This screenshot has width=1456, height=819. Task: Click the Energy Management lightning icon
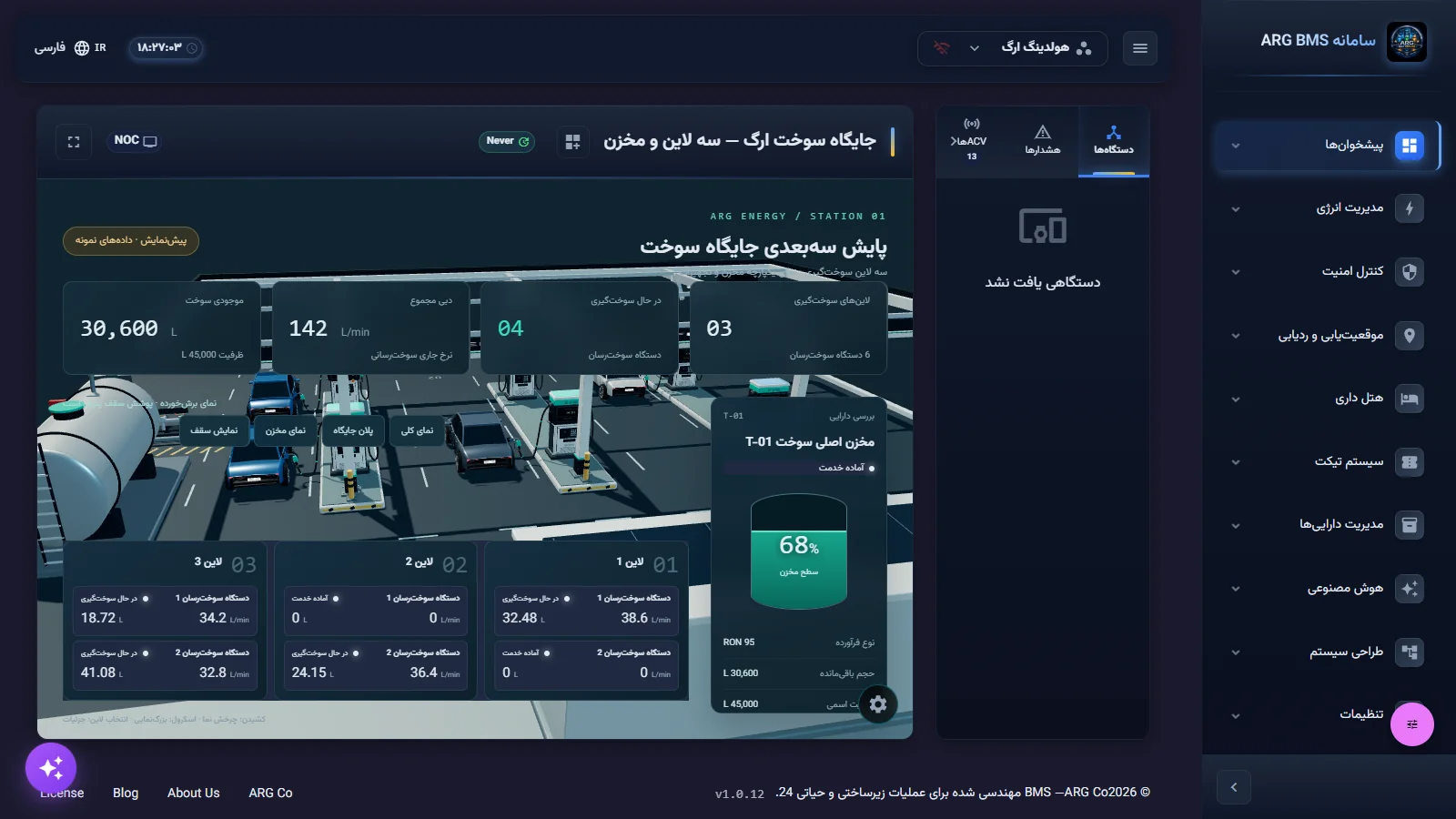pyautogui.click(x=1410, y=208)
